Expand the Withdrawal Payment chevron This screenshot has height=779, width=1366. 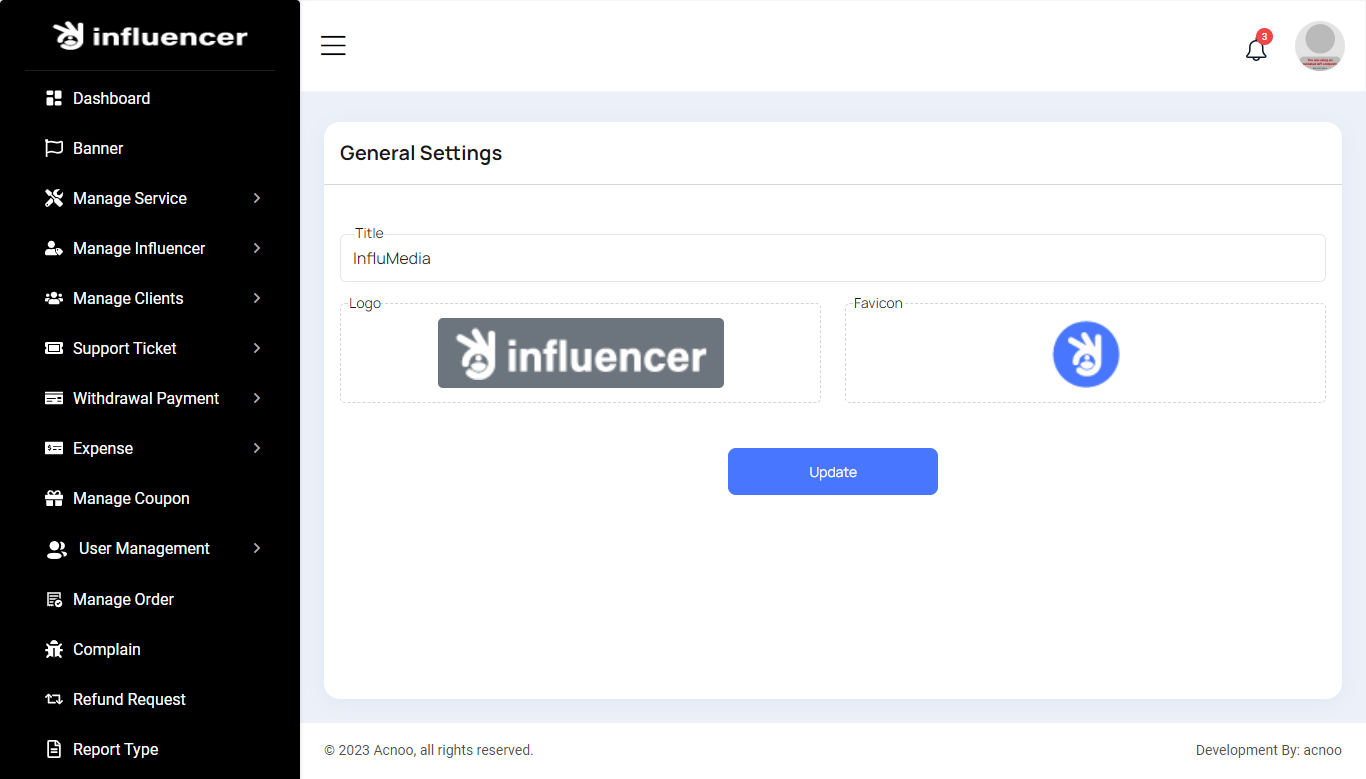(x=257, y=398)
